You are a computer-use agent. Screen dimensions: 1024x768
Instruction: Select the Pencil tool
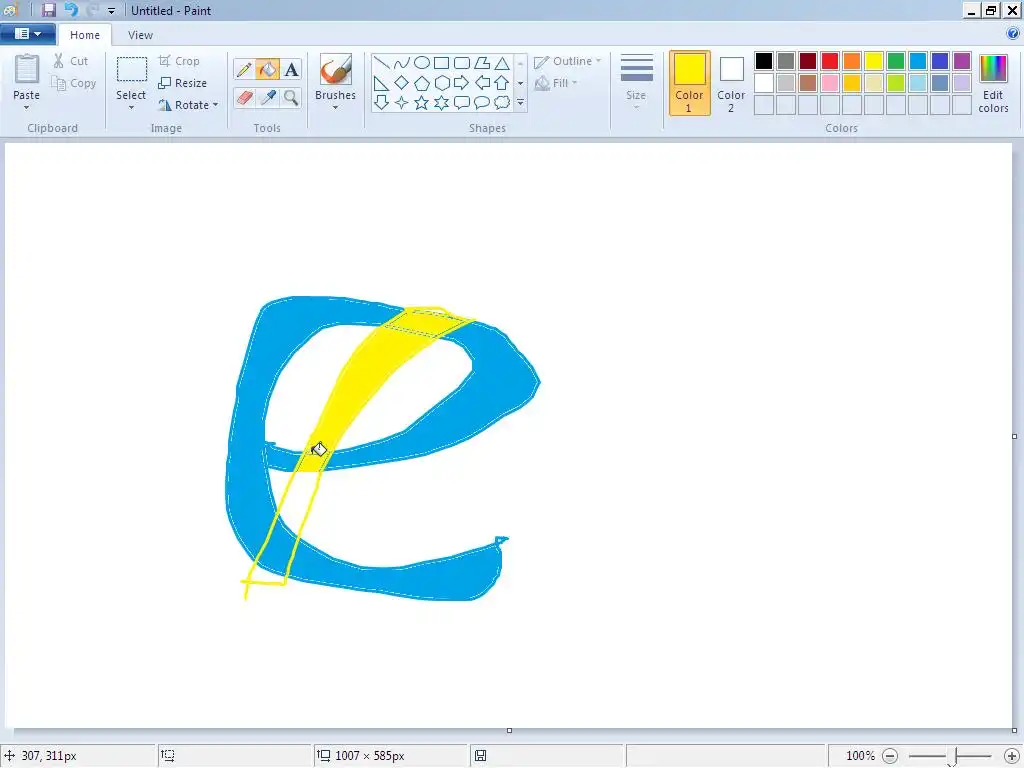[x=244, y=69]
